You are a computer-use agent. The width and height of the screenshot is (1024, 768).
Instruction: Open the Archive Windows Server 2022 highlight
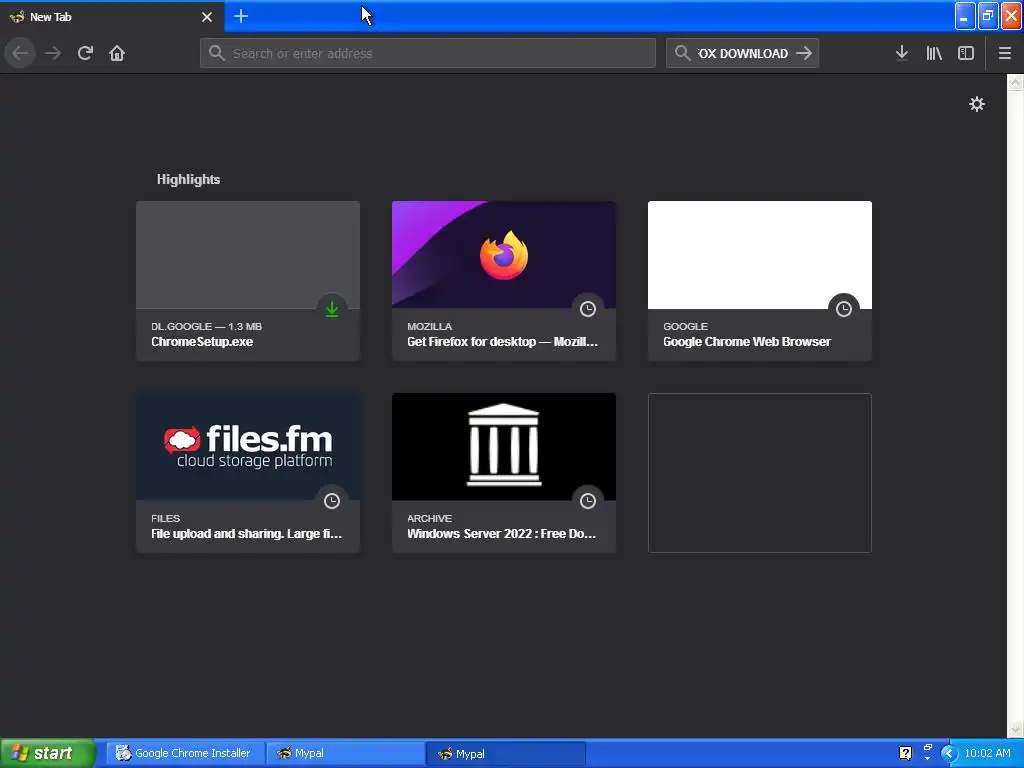504,473
